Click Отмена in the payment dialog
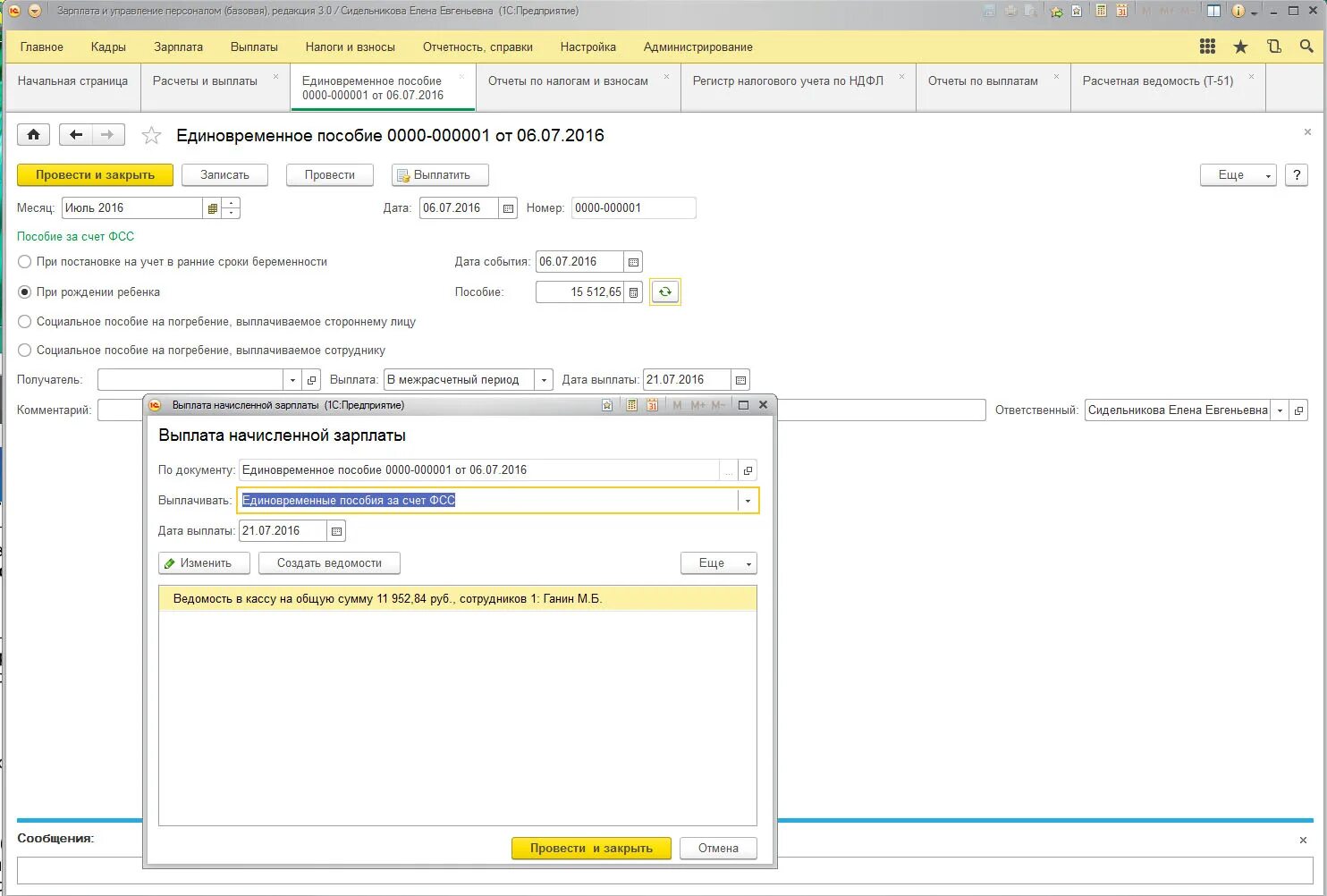This screenshot has width=1327, height=896. [x=718, y=849]
